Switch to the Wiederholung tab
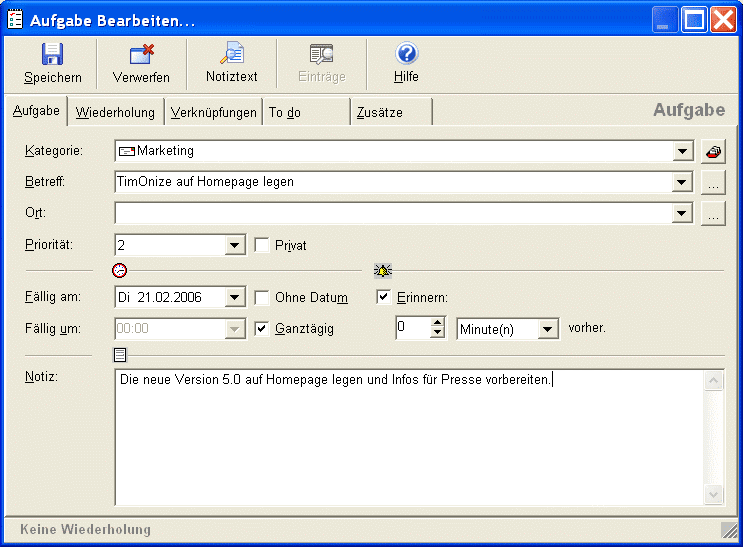 (x=115, y=113)
